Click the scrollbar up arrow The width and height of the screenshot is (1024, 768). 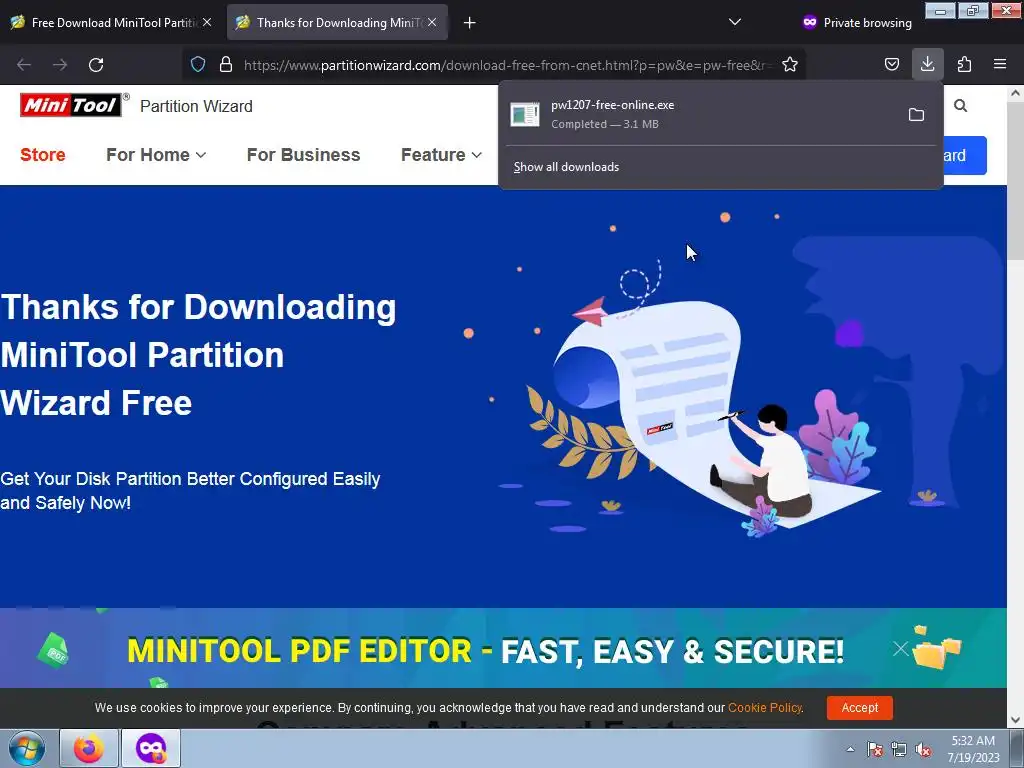[x=1015, y=93]
